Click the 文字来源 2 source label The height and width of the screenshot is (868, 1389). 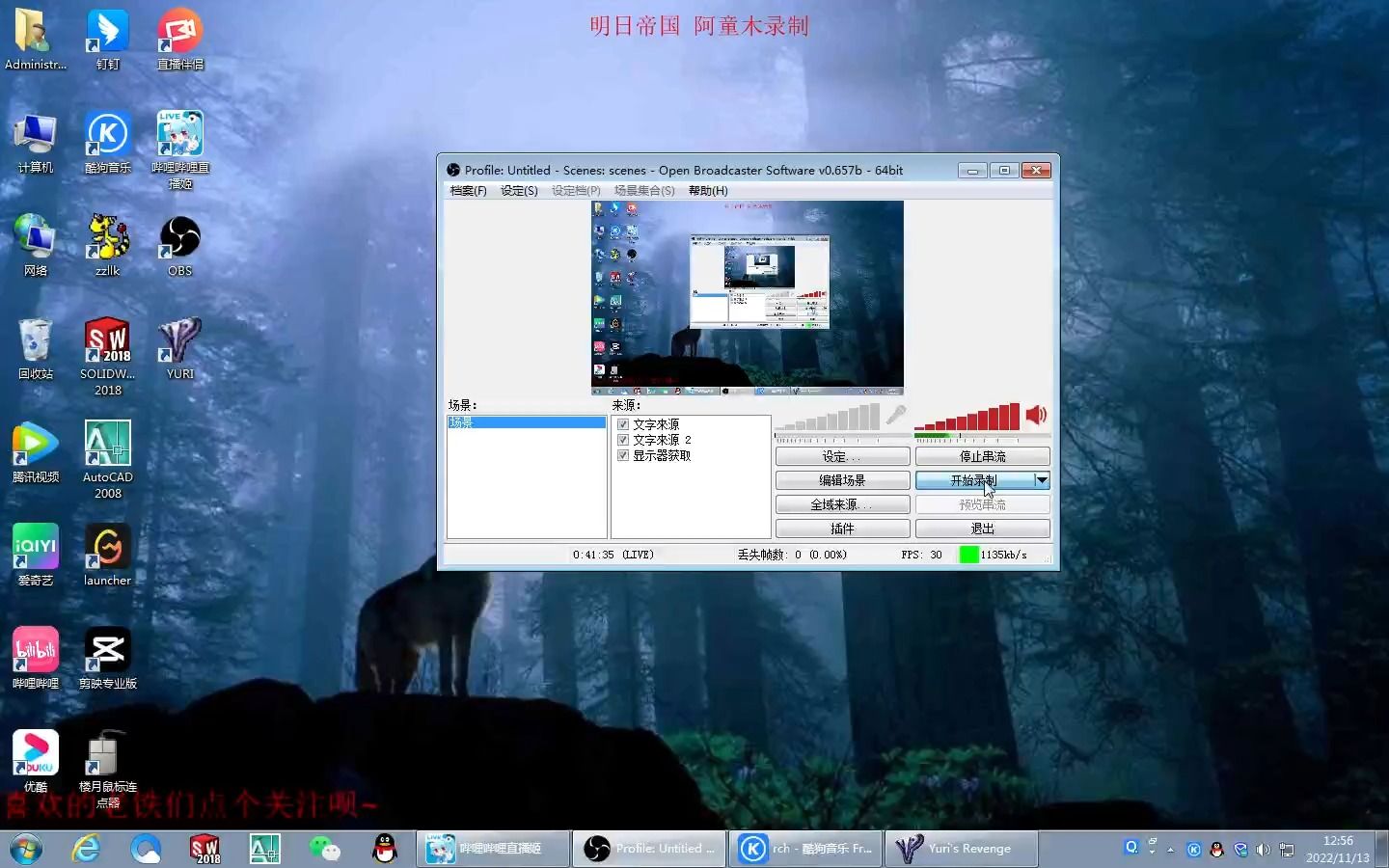tap(662, 440)
